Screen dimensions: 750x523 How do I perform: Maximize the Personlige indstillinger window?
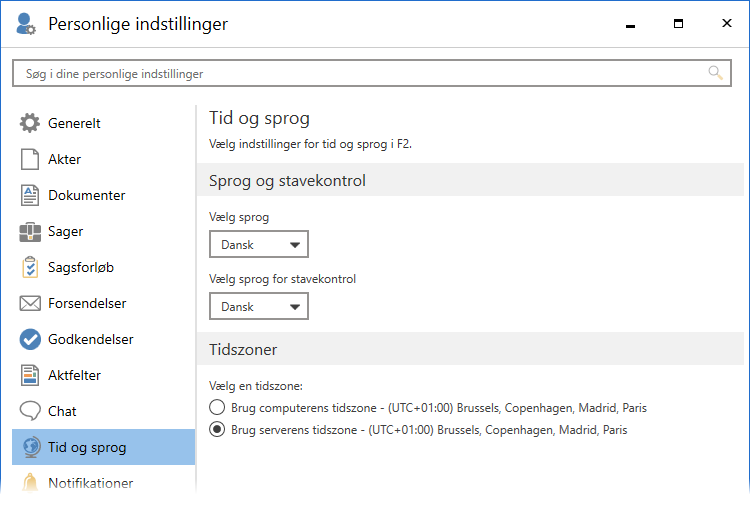(x=678, y=24)
